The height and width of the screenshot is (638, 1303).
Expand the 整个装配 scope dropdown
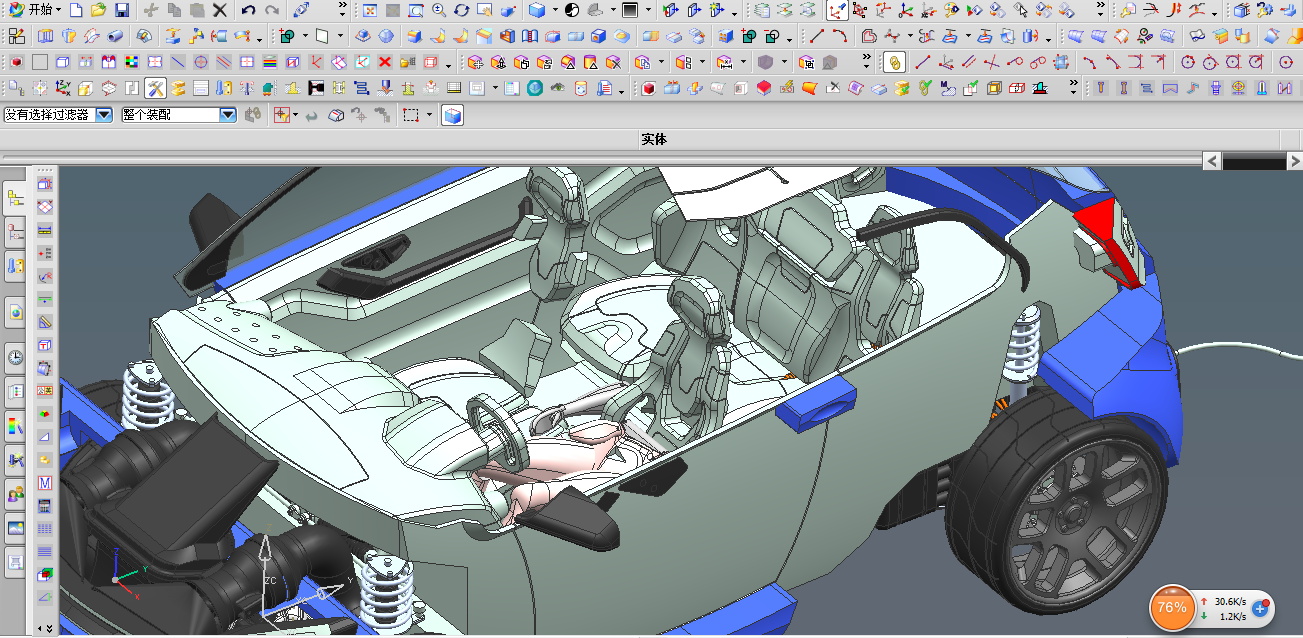228,115
